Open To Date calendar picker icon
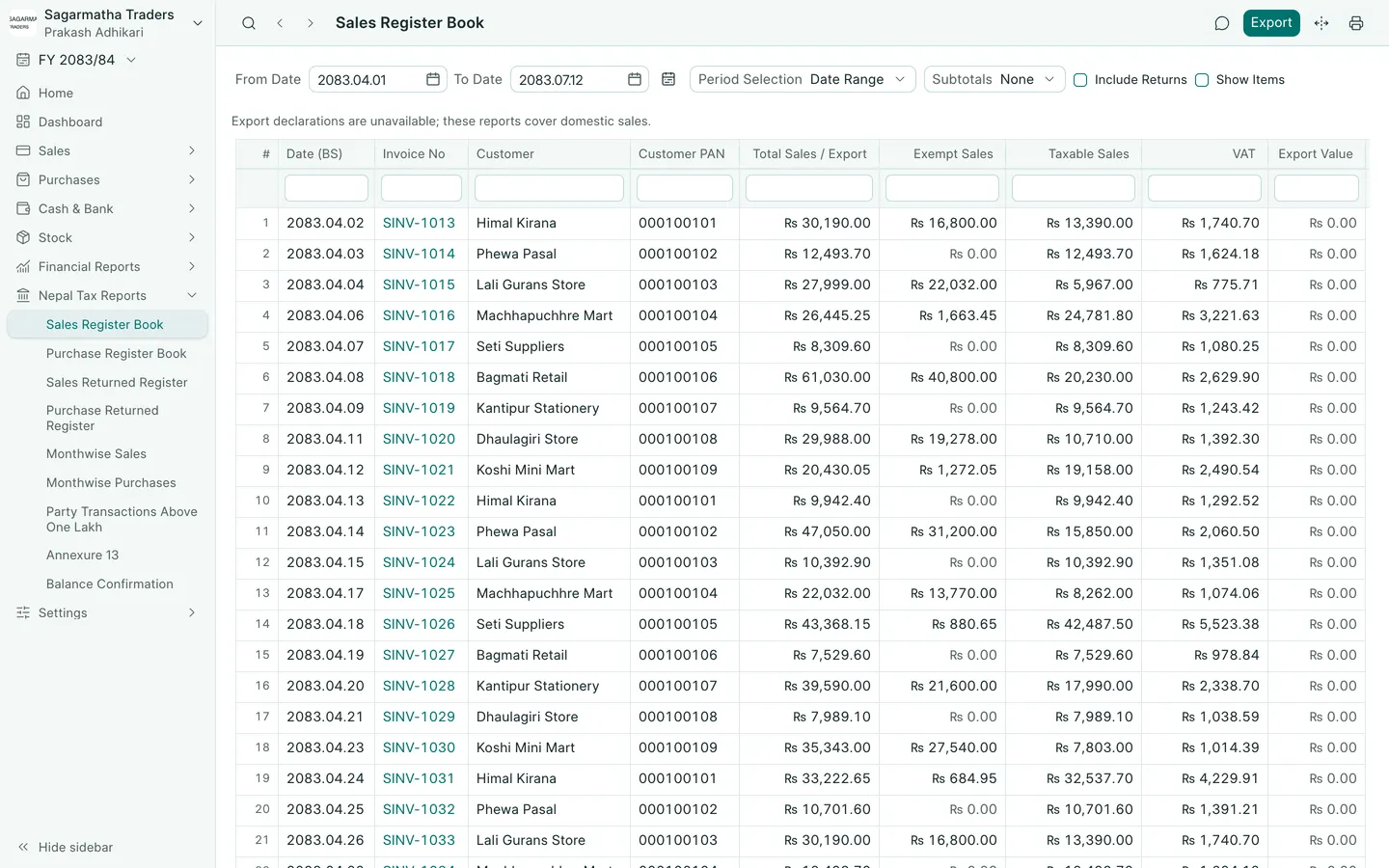The width and height of the screenshot is (1389, 868). click(x=635, y=79)
